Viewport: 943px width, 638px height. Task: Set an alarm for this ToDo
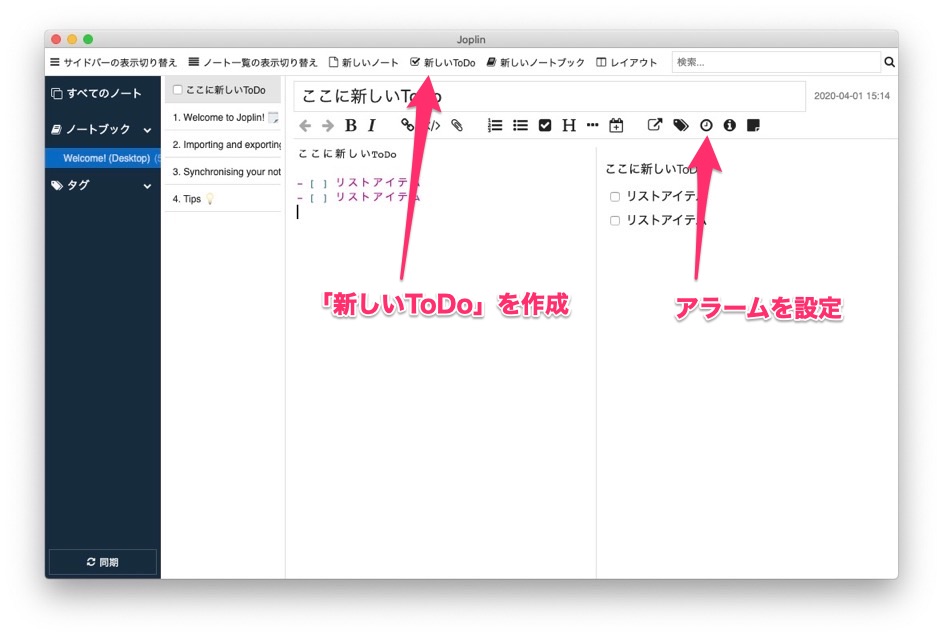point(707,125)
